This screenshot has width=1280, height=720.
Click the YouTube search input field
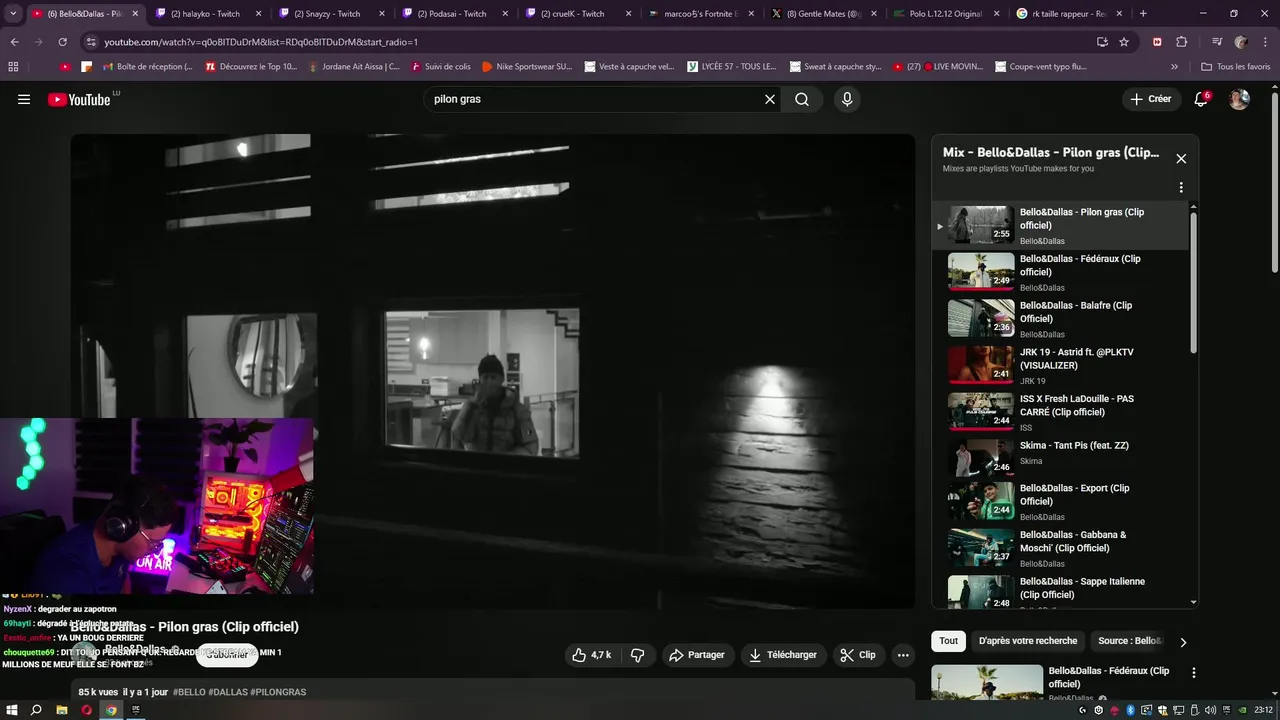click(594, 99)
